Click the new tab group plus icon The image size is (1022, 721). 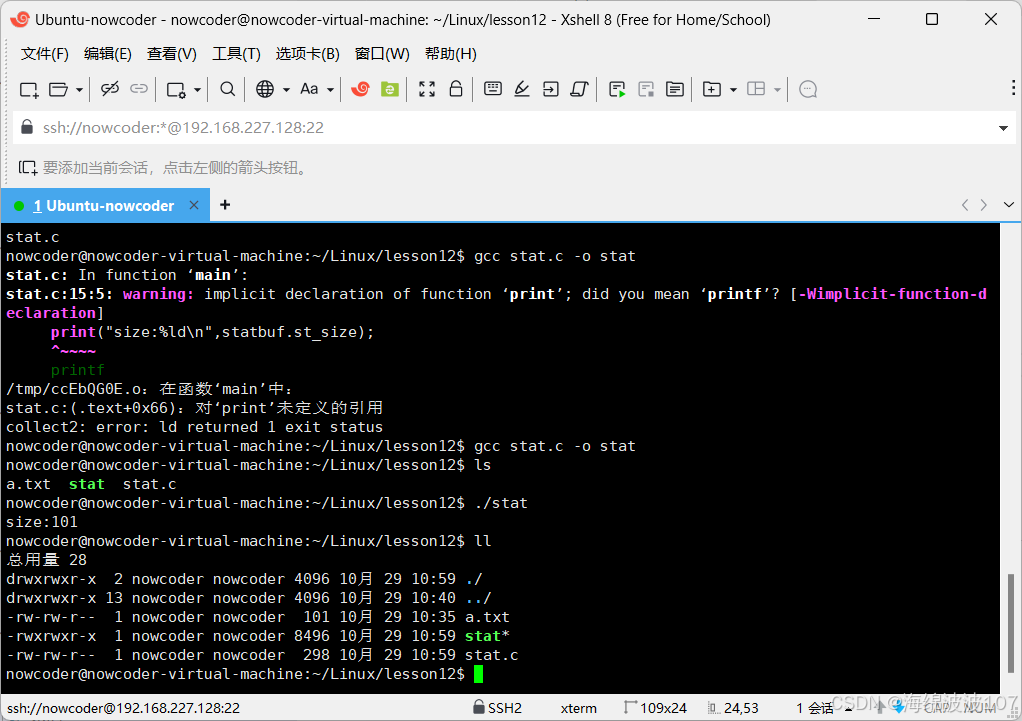click(712, 89)
